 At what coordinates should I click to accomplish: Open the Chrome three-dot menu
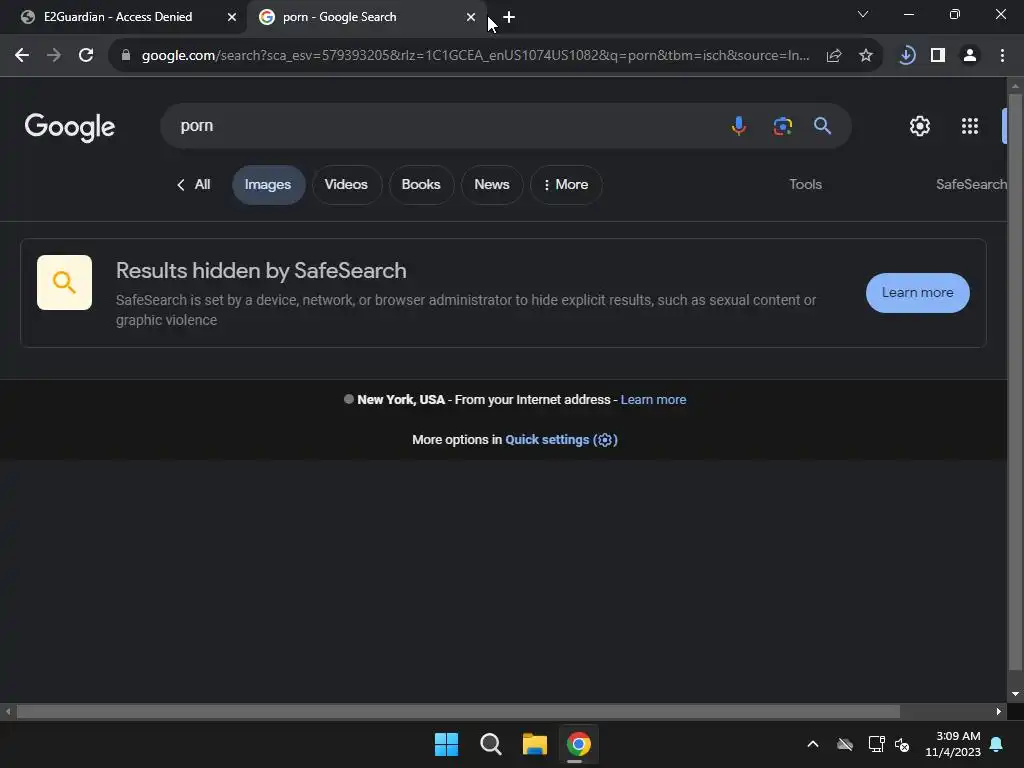[1002, 56]
